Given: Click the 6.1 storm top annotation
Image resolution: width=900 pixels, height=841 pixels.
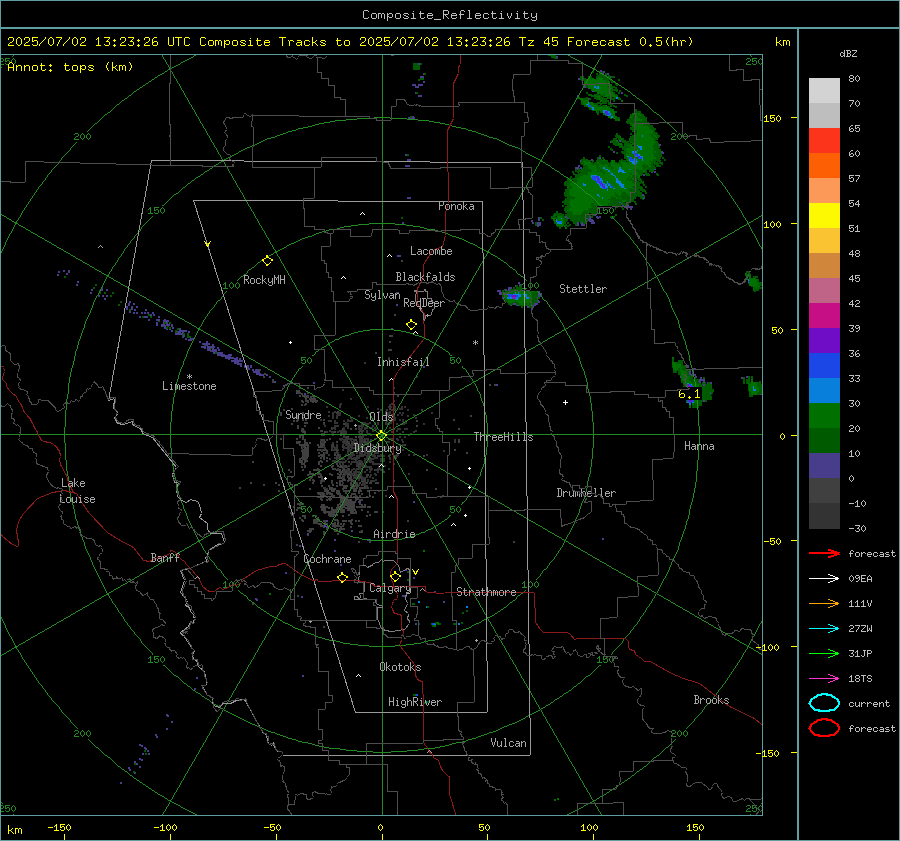Looking at the screenshot, I should point(689,394).
